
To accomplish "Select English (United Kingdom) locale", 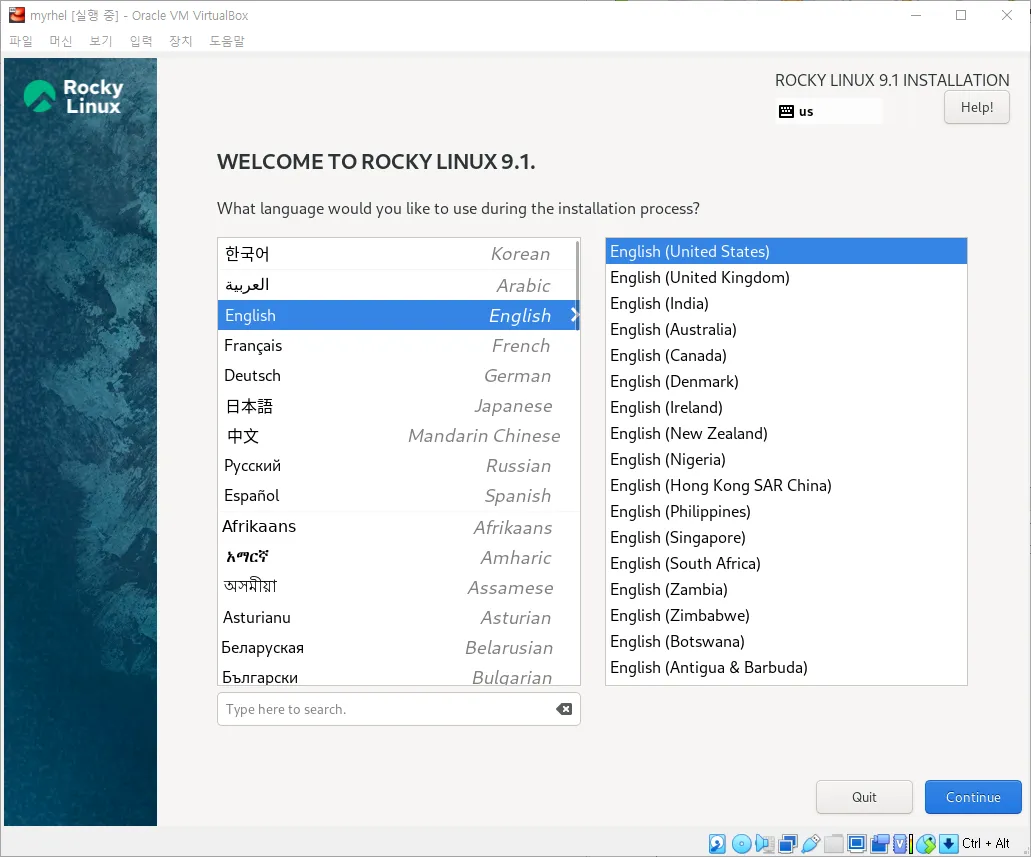I will [x=786, y=278].
